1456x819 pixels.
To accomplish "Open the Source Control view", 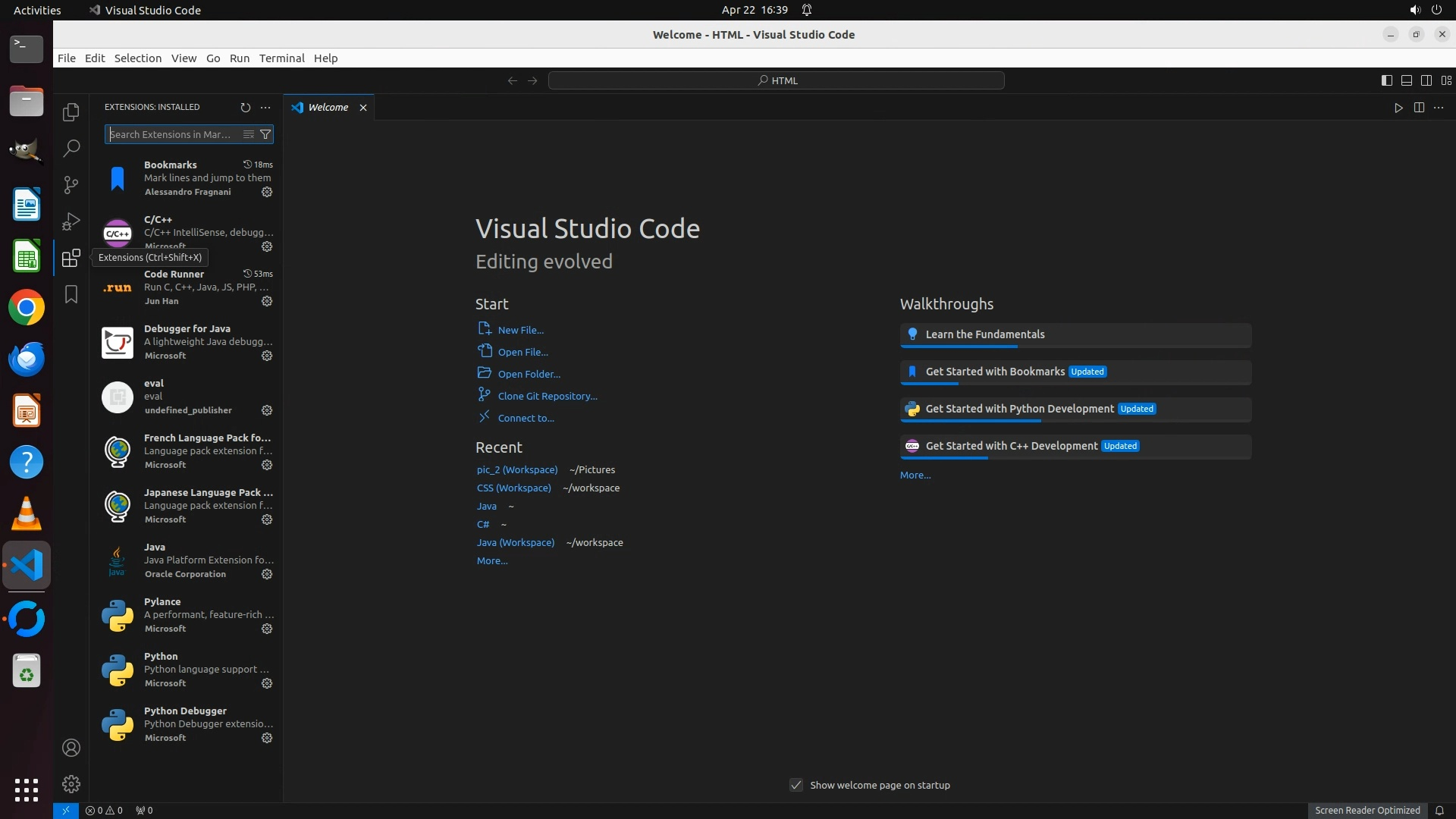I will pyautogui.click(x=71, y=184).
